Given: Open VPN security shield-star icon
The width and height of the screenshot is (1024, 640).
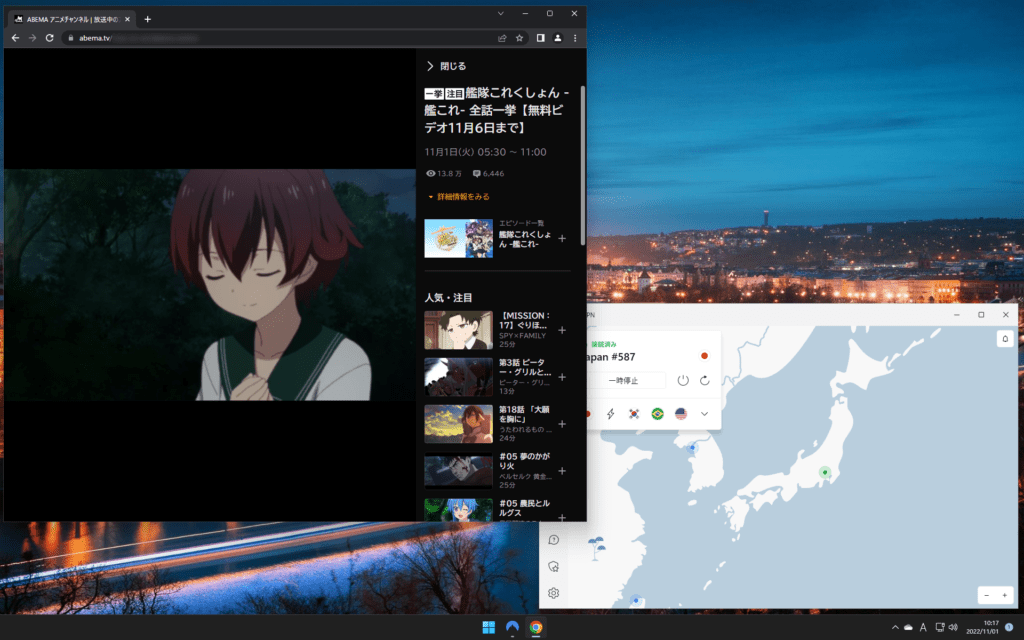Looking at the screenshot, I should point(554,566).
